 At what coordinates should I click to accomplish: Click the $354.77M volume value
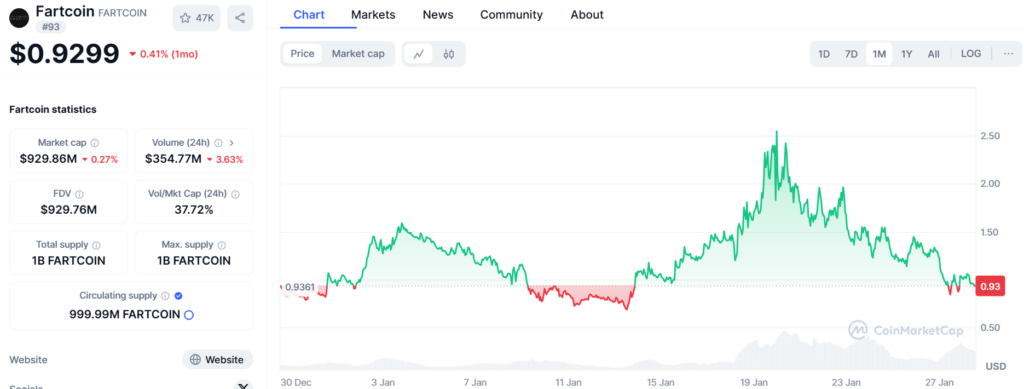pyautogui.click(x=173, y=159)
